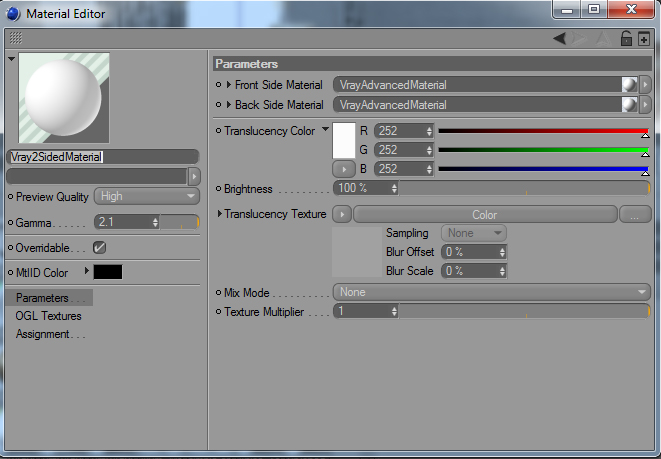Click the up arrow navigation icon

coord(604,39)
